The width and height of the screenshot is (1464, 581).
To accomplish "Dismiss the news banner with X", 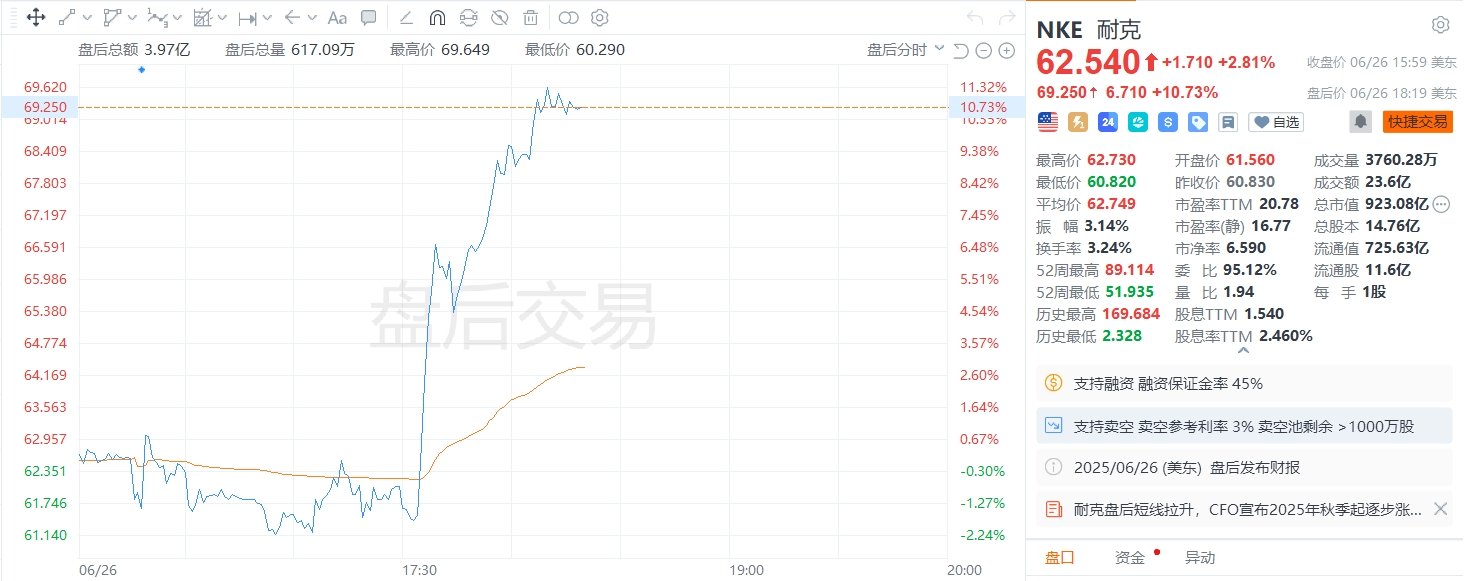I will 1440,509.
